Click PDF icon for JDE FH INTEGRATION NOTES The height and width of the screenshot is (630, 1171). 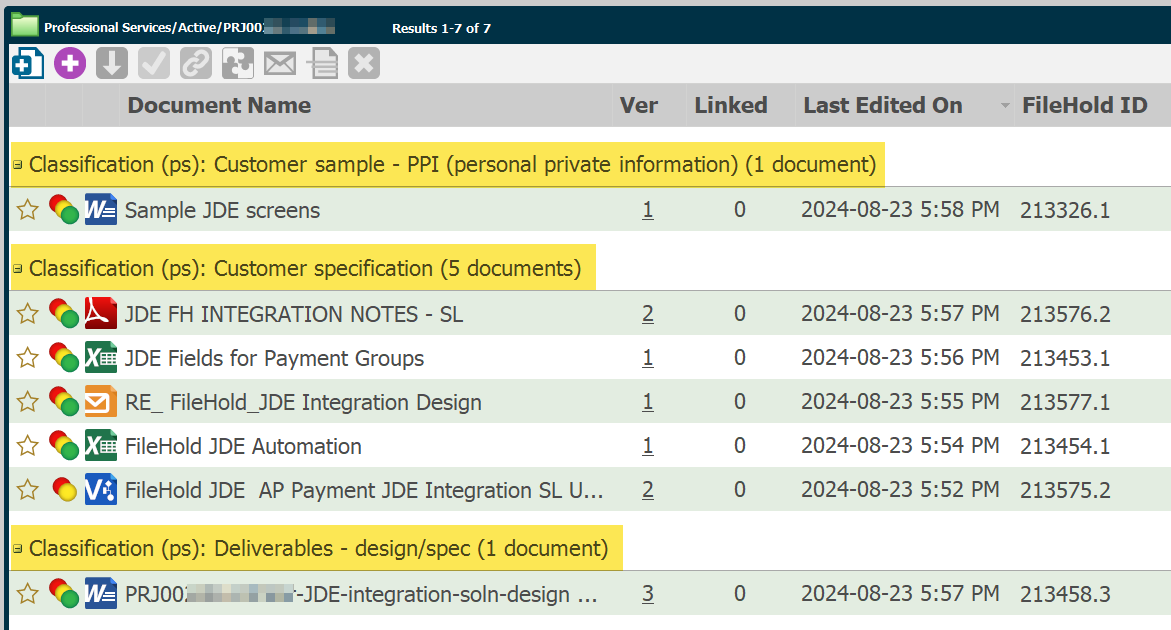click(x=101, y=314)
